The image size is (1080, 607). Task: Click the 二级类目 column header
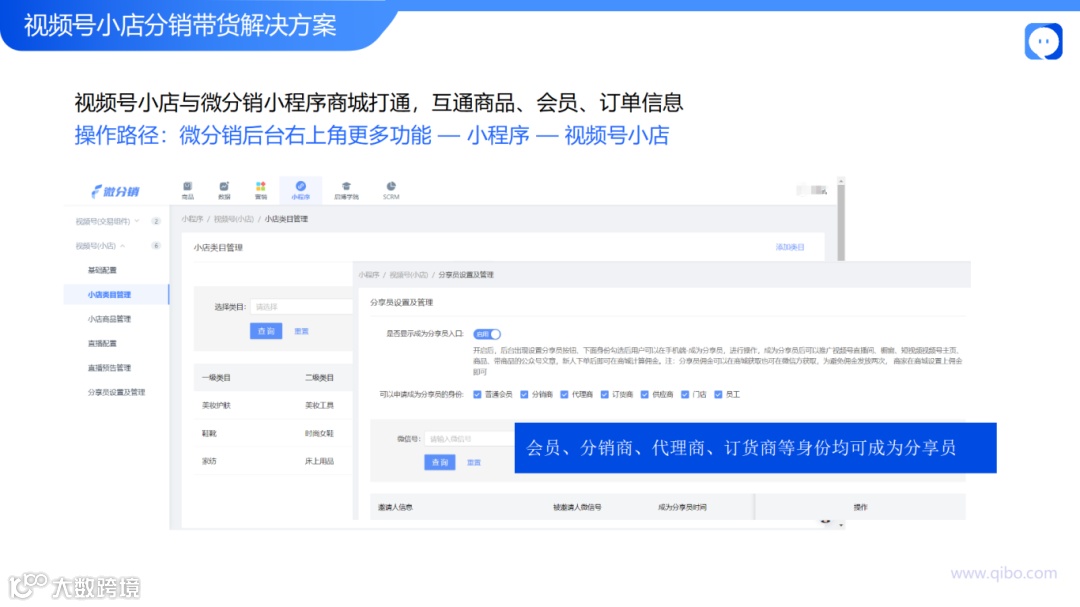click(320, 378)
